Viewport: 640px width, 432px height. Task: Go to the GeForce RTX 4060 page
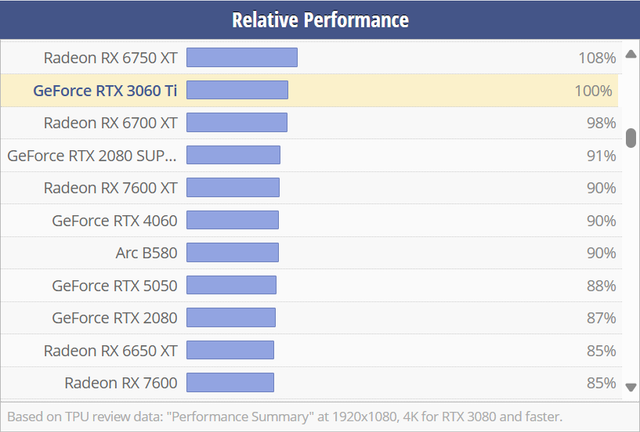(114, 220)
